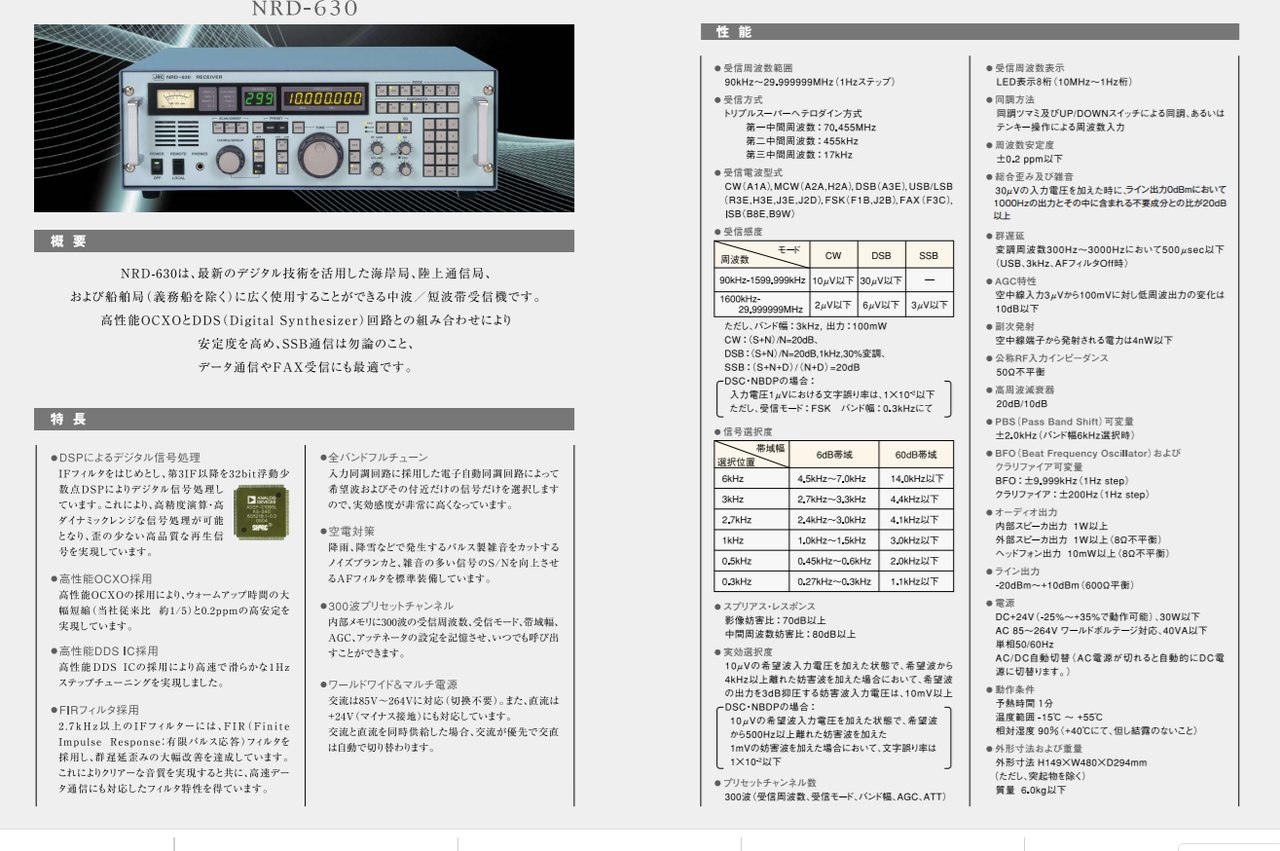1280x851 pixels.
Task: Click the "90kHz-1599.999kHz" row label cell
Action: pyautogui.click(x=761, y=281)
